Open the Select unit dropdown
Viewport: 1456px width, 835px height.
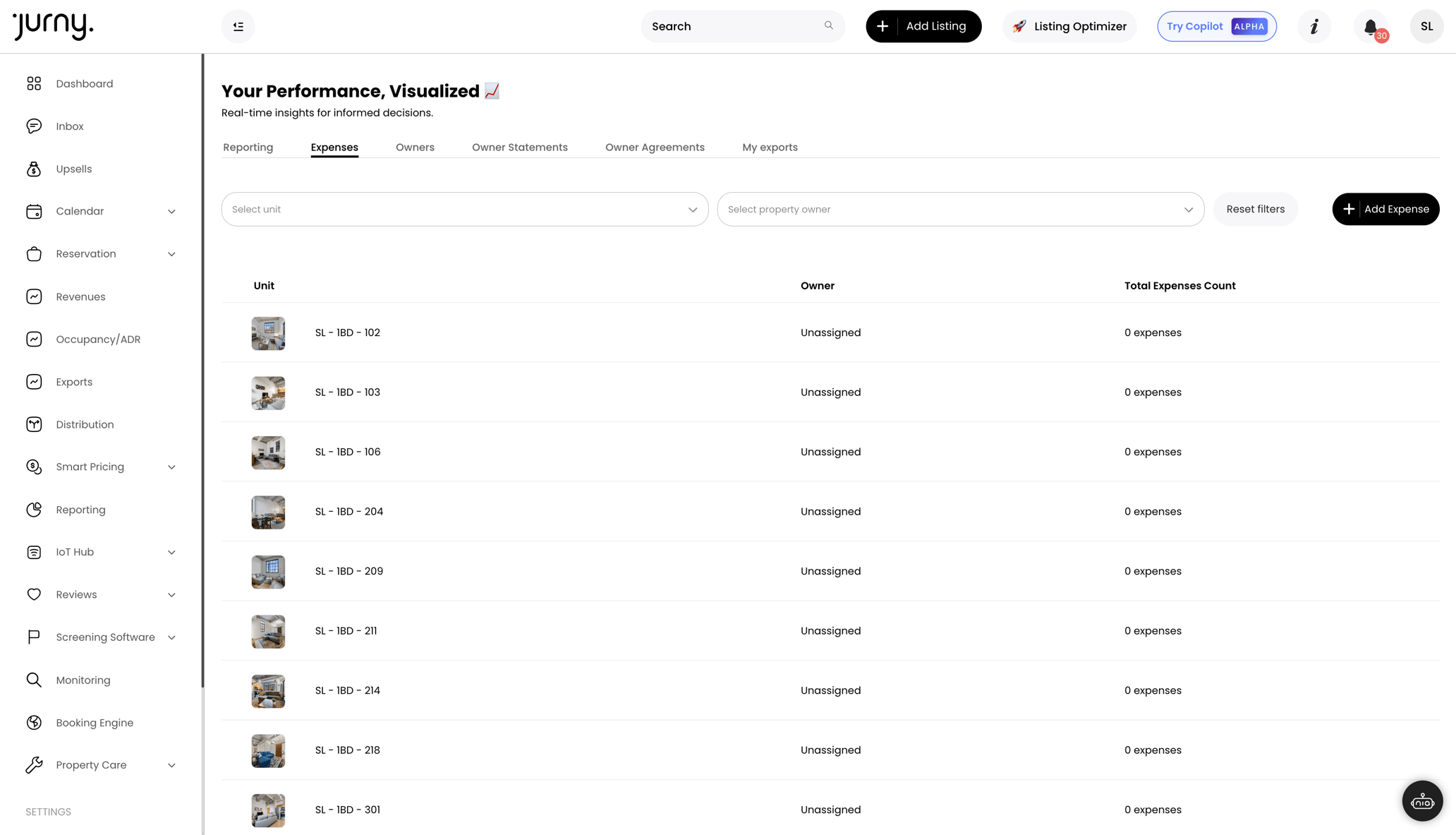tap(464, 209)
